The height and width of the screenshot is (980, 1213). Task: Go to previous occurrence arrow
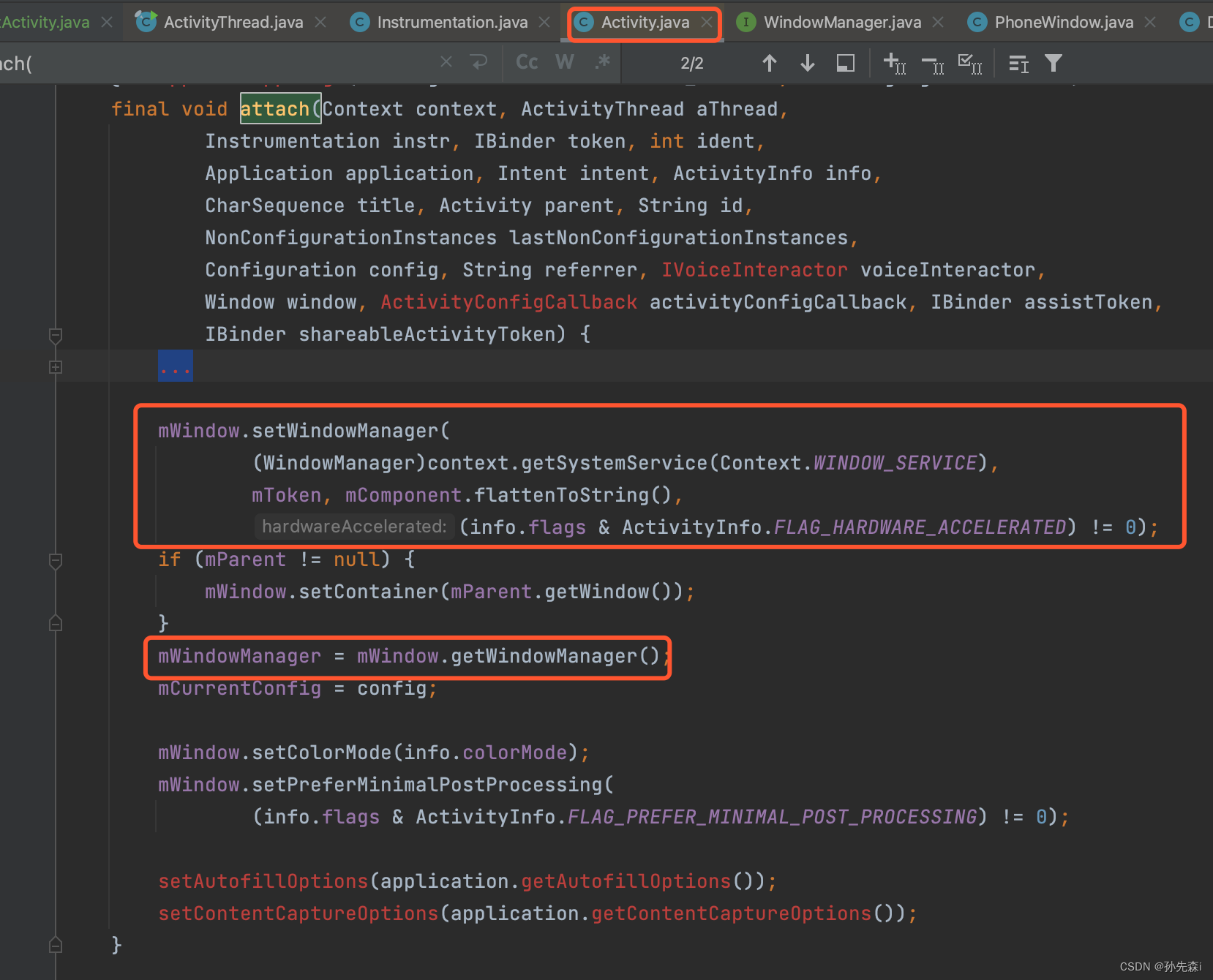pos(770,64)
